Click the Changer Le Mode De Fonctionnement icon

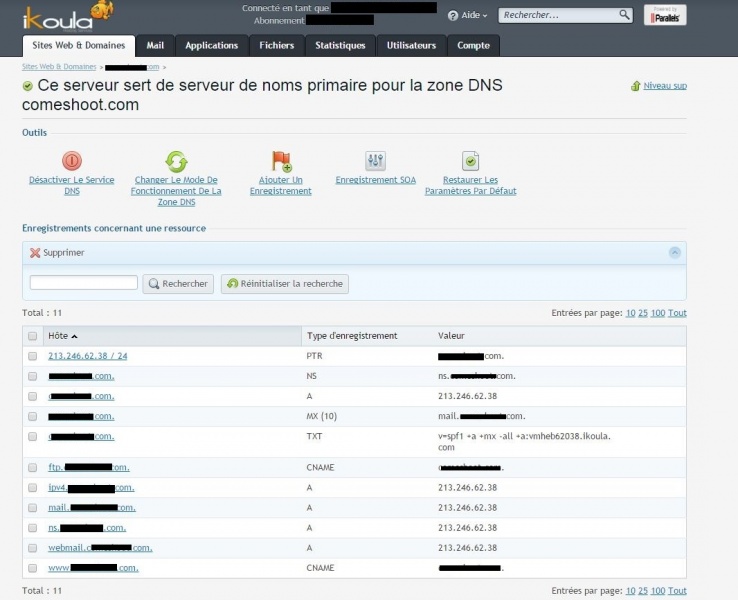[176, 161]
